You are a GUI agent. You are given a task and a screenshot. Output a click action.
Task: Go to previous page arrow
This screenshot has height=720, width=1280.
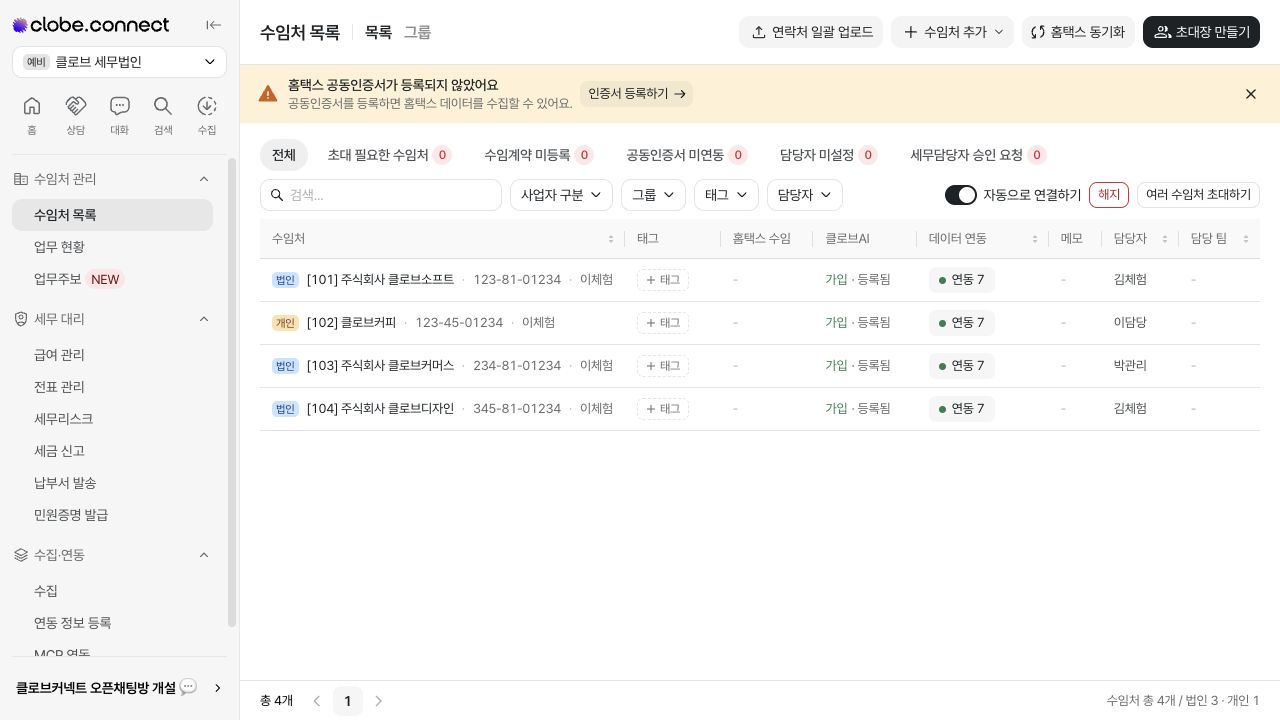[x=317, y=701]
